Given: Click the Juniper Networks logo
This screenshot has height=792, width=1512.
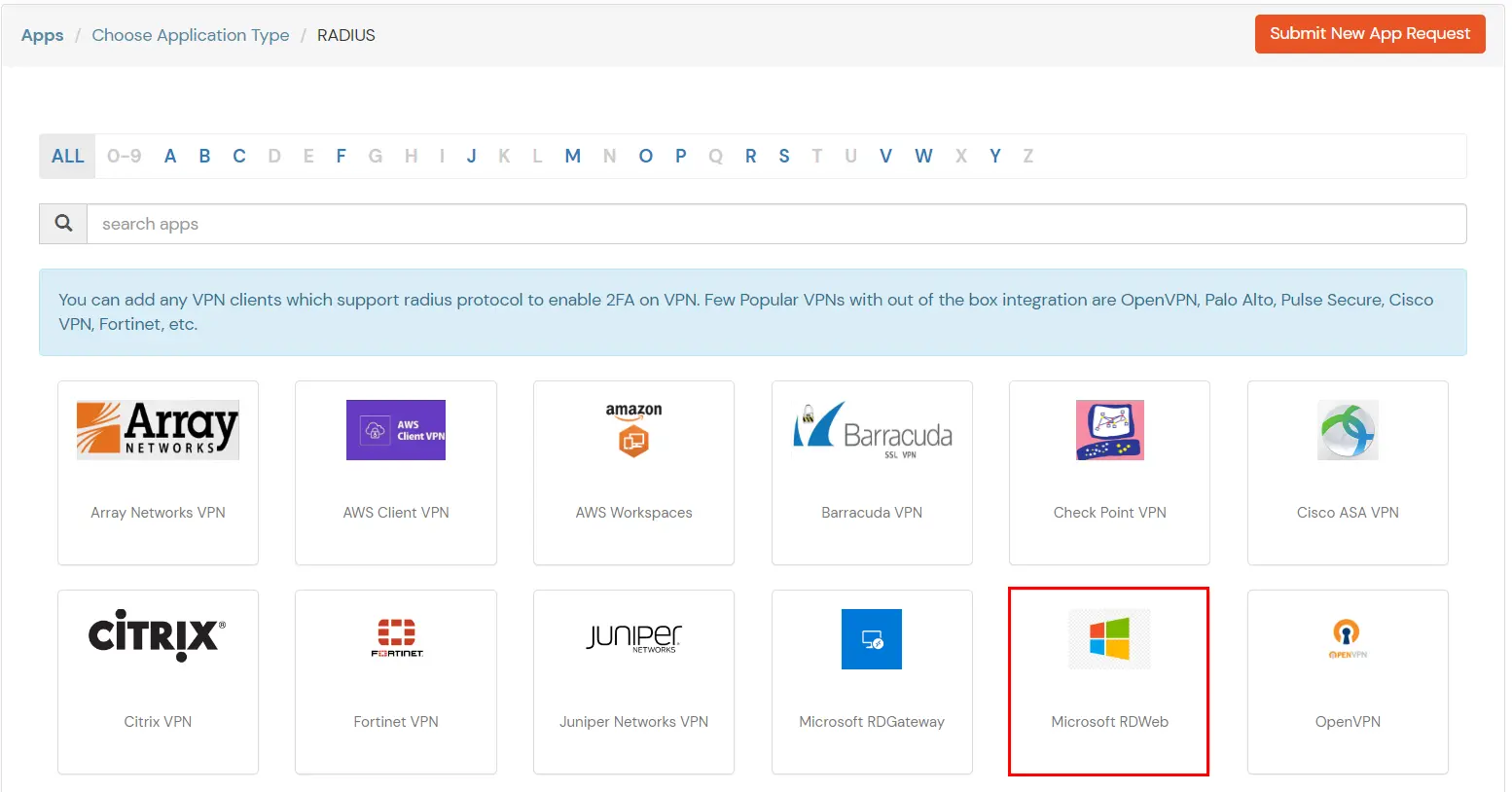Looking at the screenshot, I should tap(633, 637).
